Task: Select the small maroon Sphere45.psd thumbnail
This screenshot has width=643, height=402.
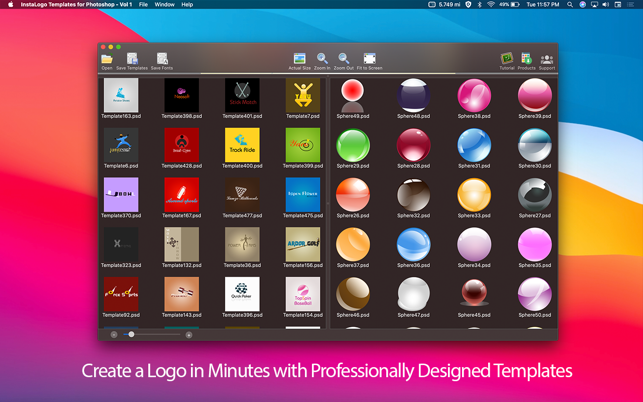Action: [474, 292]
